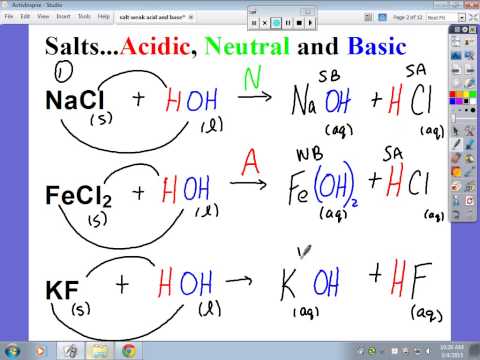The image size is (480, 360).
Task: Click the blue browser icon beside the page counter
Action: tap(382, 17)
